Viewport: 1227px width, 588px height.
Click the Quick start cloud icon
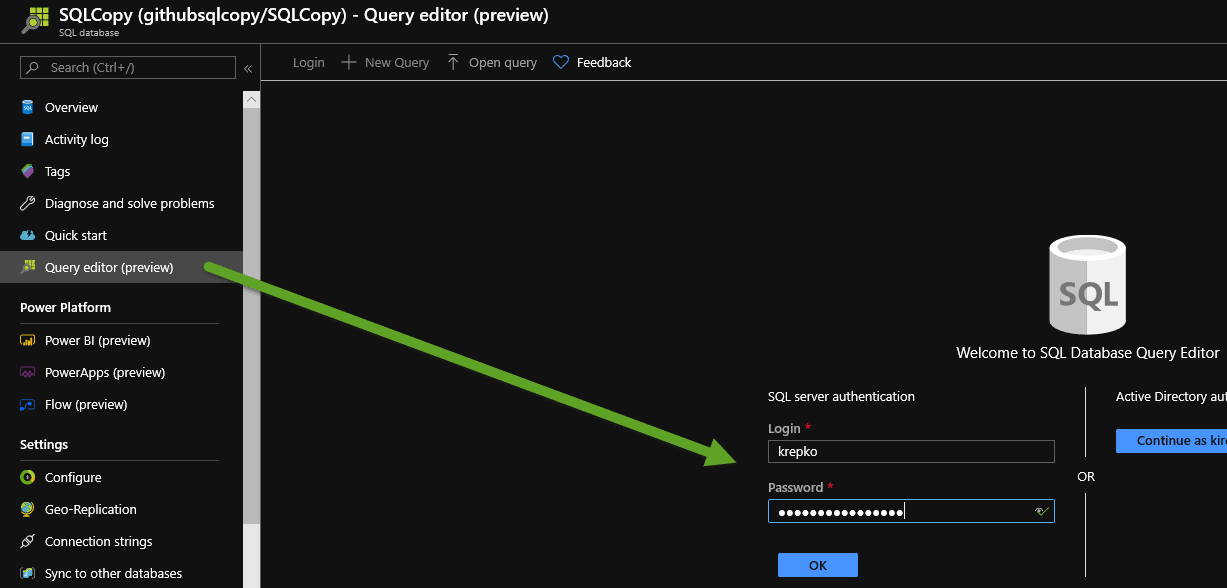pos(28,235)
